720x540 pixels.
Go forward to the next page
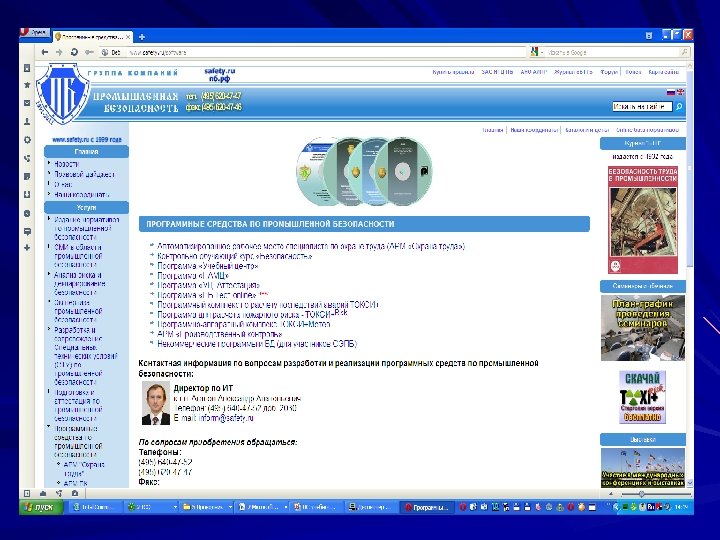coord(59,52)
